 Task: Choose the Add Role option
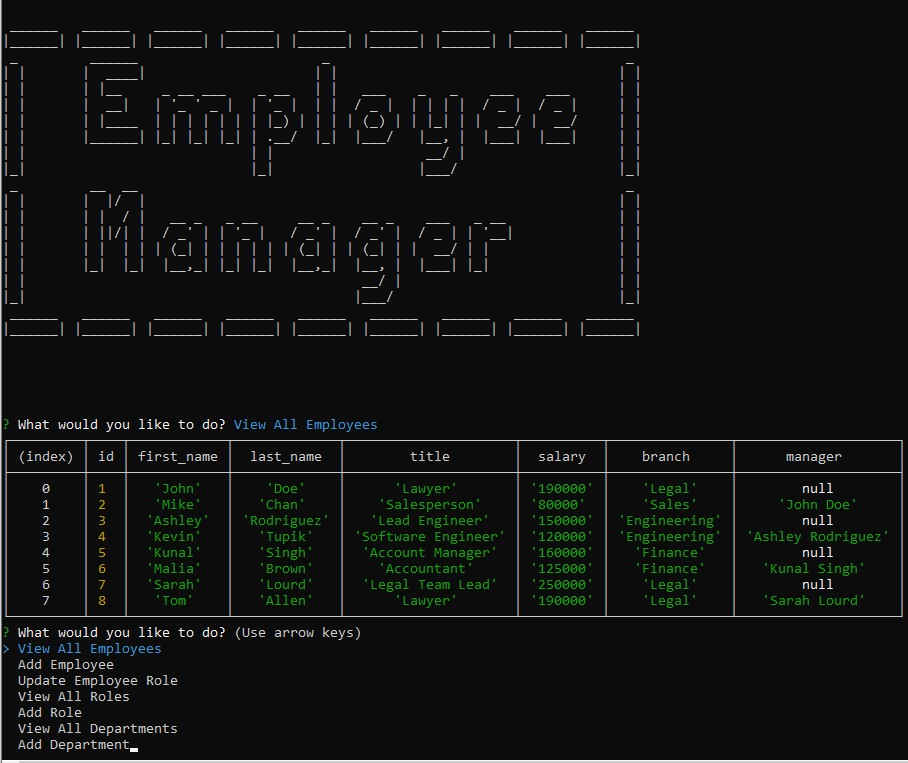[49, 713]
